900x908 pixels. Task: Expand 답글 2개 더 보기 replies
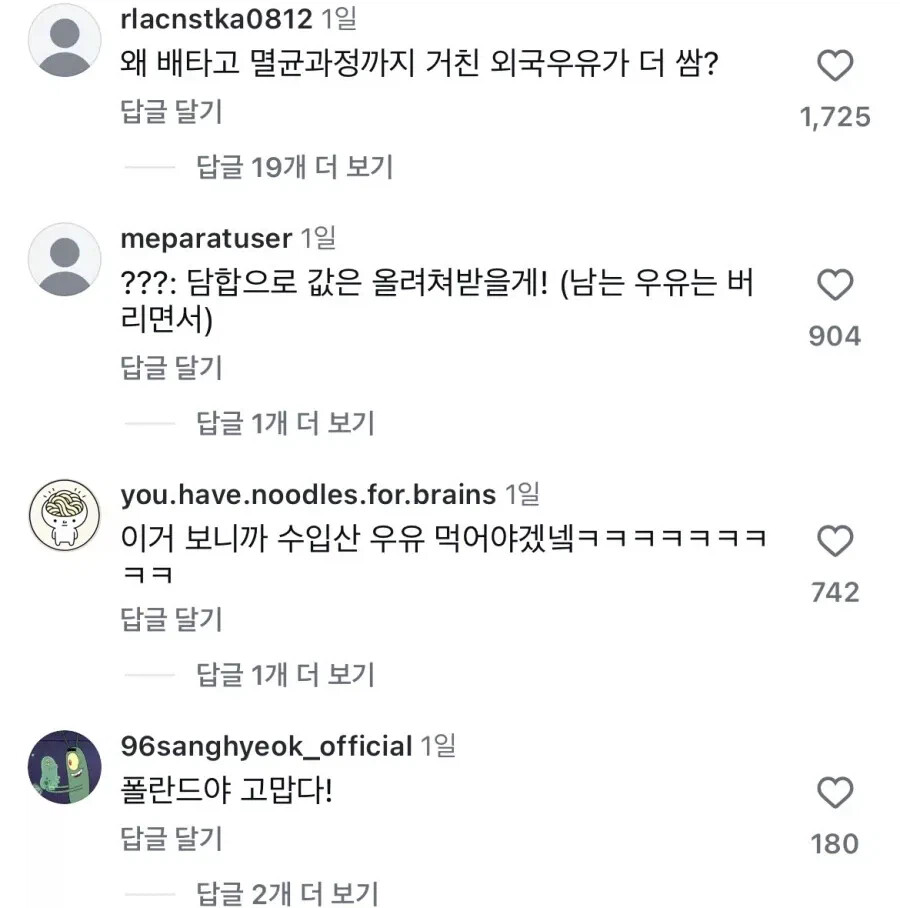click(x=286, y=892)
